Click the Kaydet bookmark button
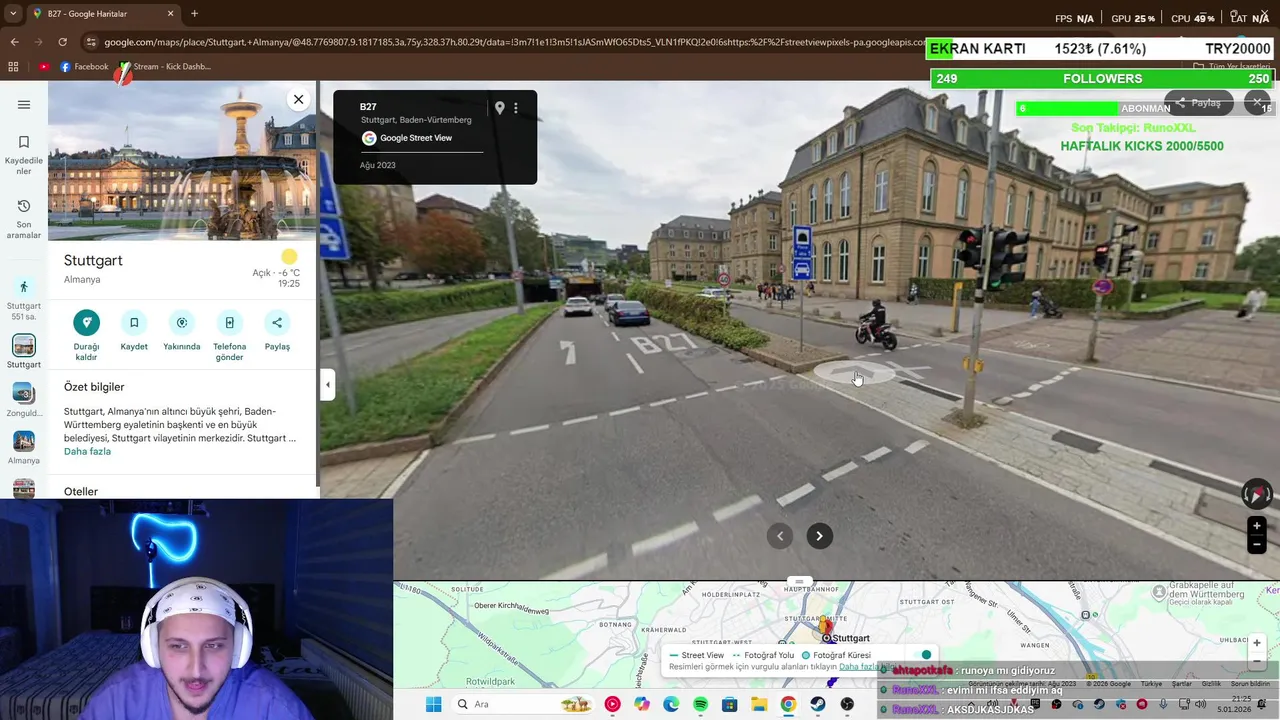The height and width of the screenshot is (720, 1280). (x=134, y=331)
